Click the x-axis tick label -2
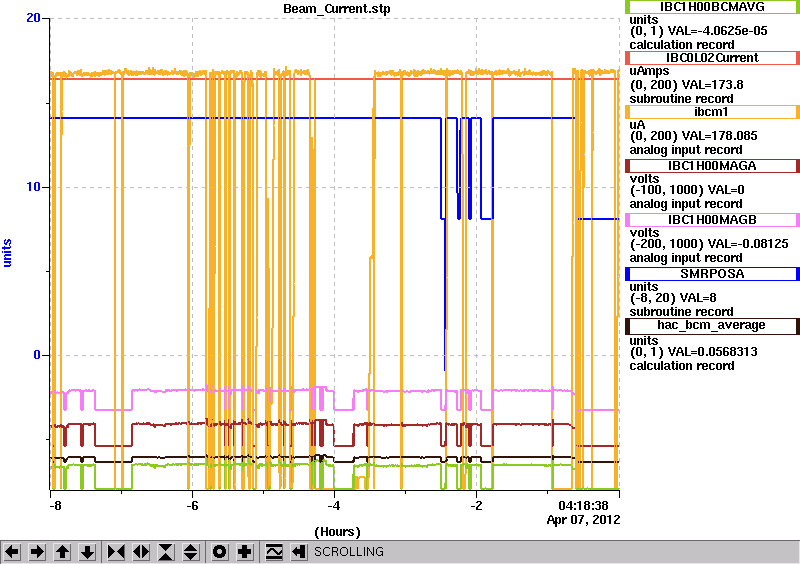Screen dimensions: 800x564 click(x=476, y=506)
